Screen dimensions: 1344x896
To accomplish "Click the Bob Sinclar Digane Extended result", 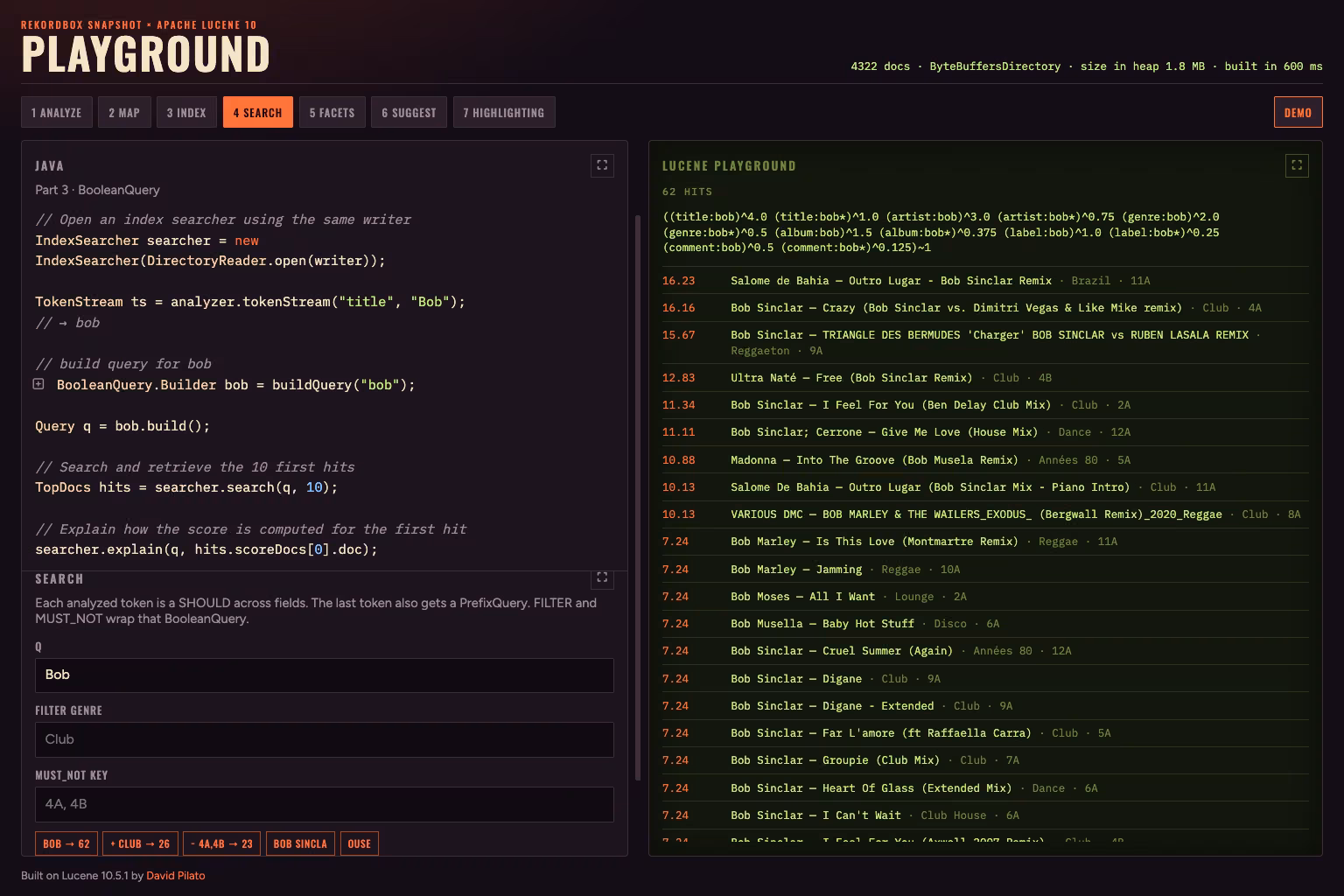I will pos(985,706).
